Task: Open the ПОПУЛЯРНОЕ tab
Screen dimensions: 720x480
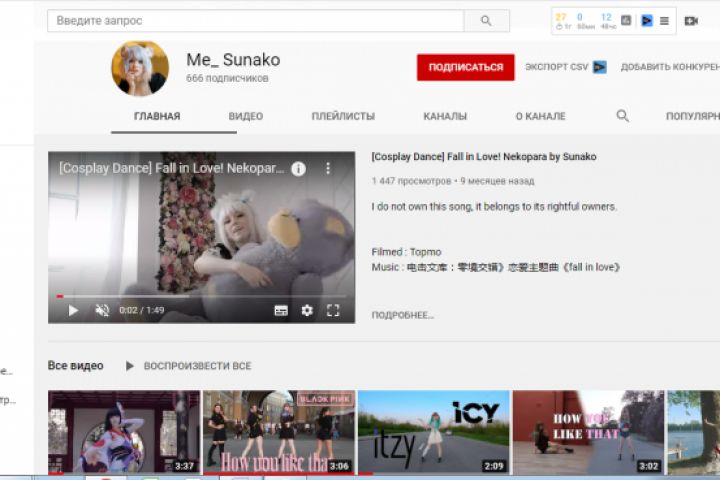Action: (692, 116)
